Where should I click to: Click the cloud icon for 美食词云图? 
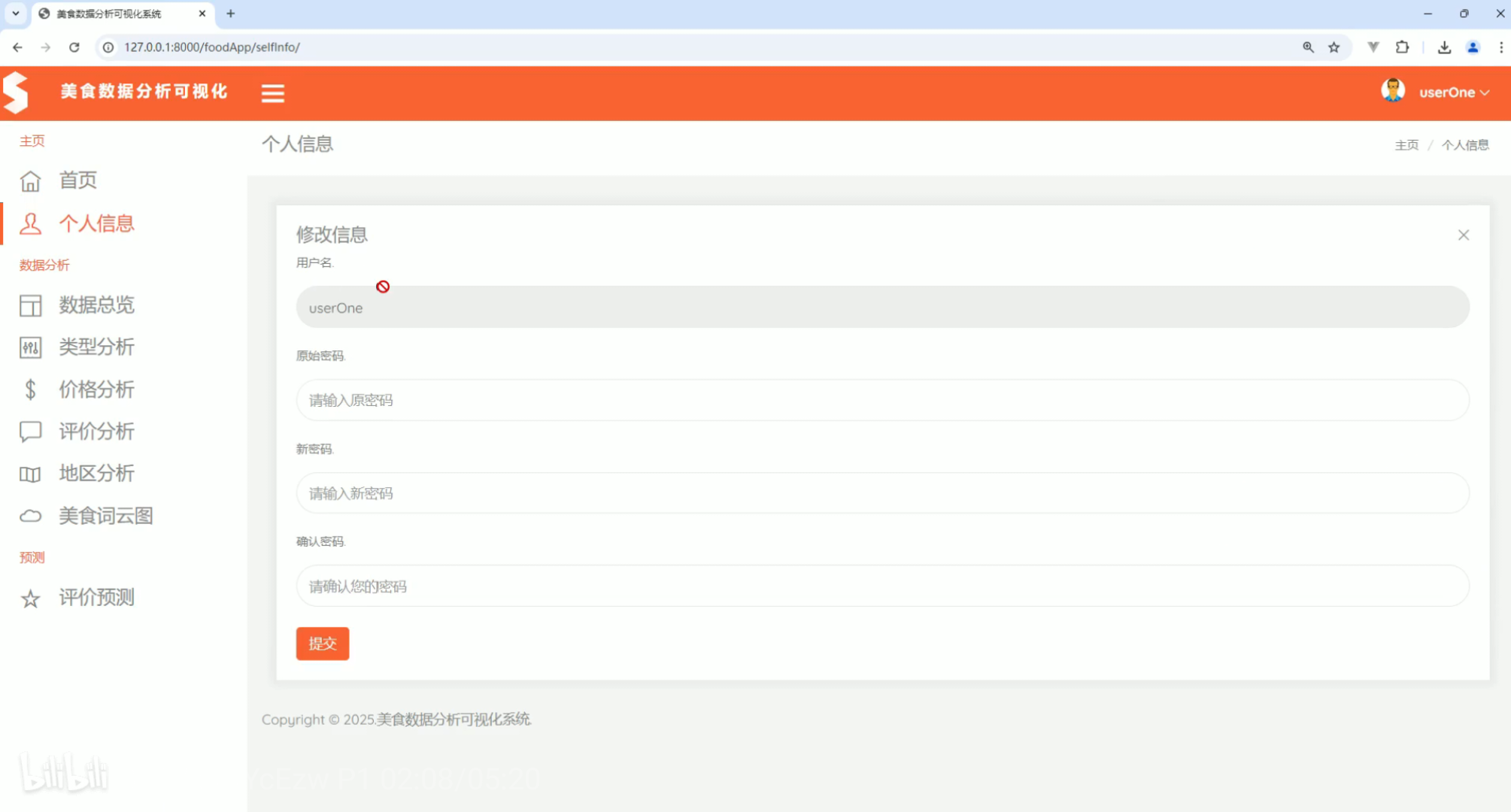30,516
